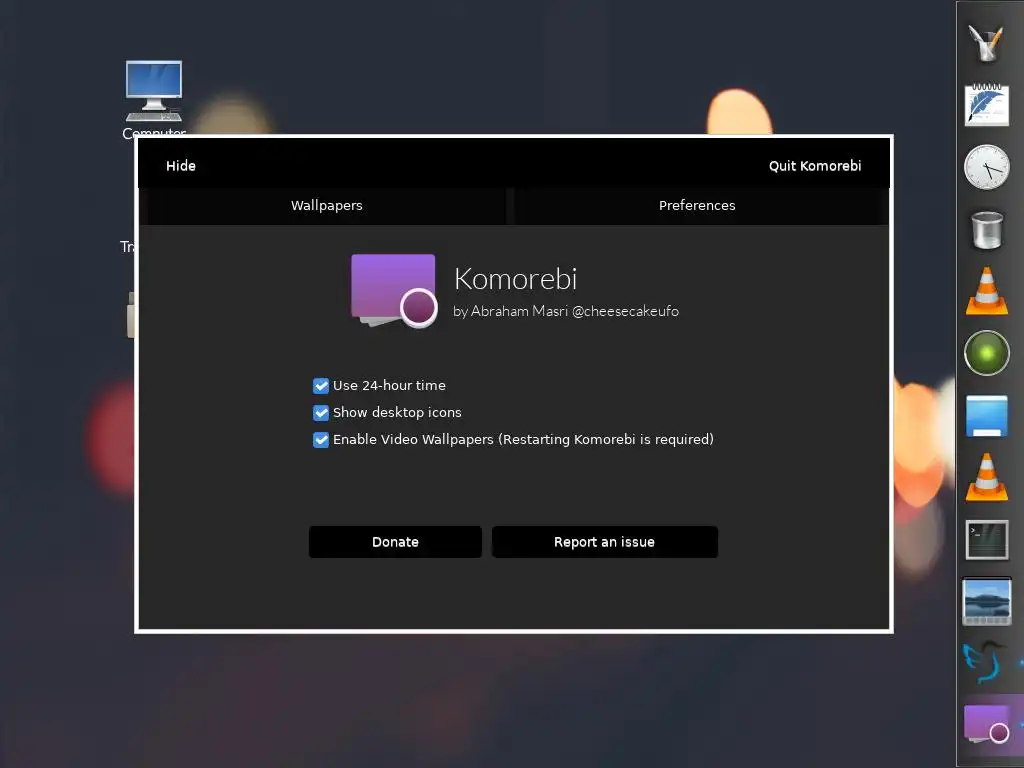Disable Enable Video Wallpapers checkbox
Viewport: 1024px width, 768px height.
point(321,440)
